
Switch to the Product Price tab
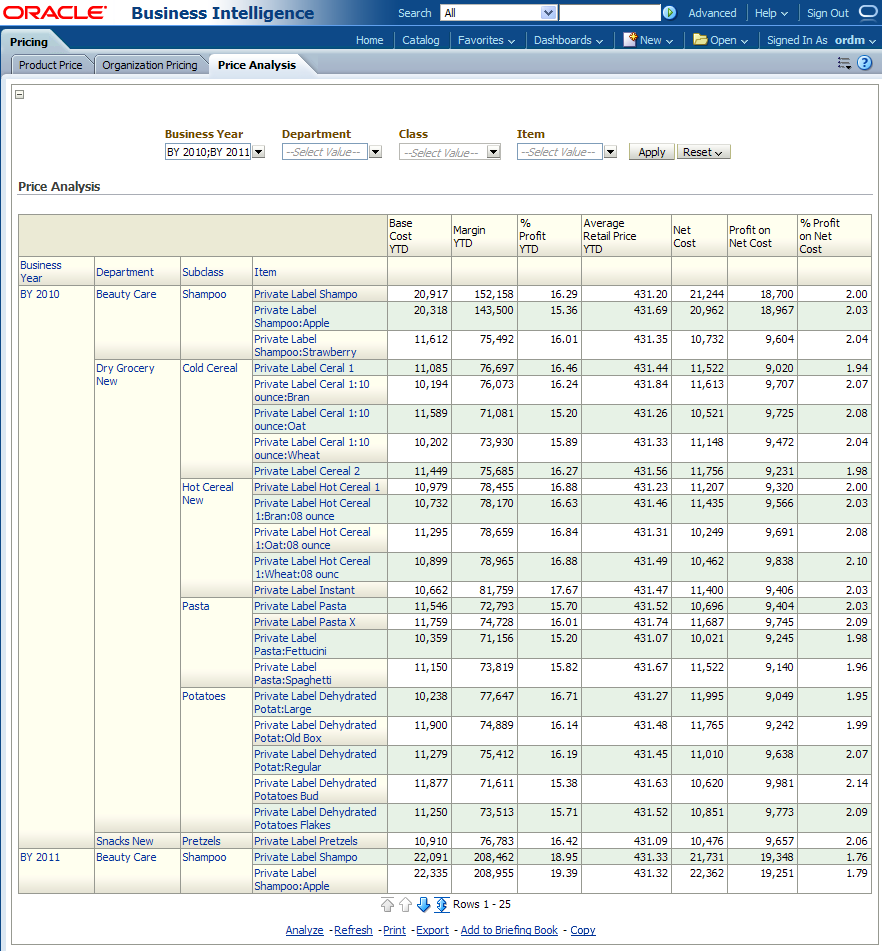point(51,65)
